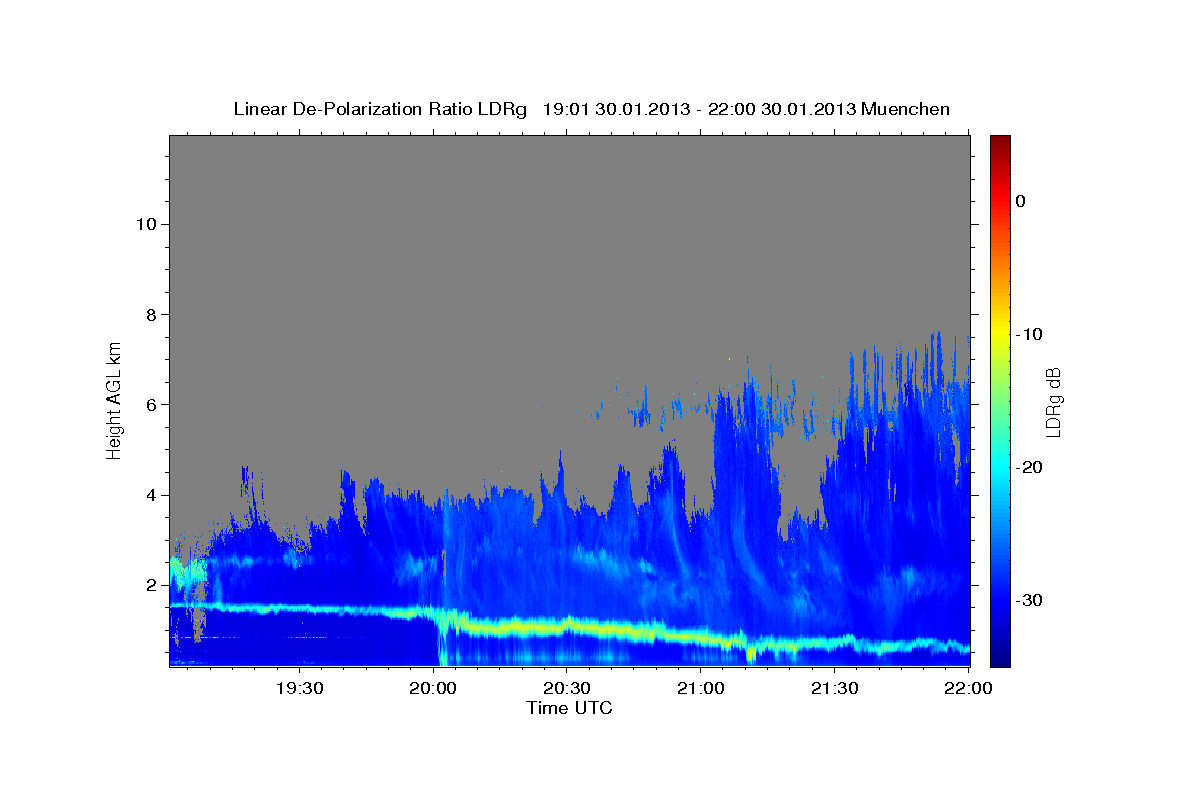Click the 'Muenchen' station name in title
The width and height of the screenshot is (1200, 800).
pyautogui.click(x=906, y=109)
